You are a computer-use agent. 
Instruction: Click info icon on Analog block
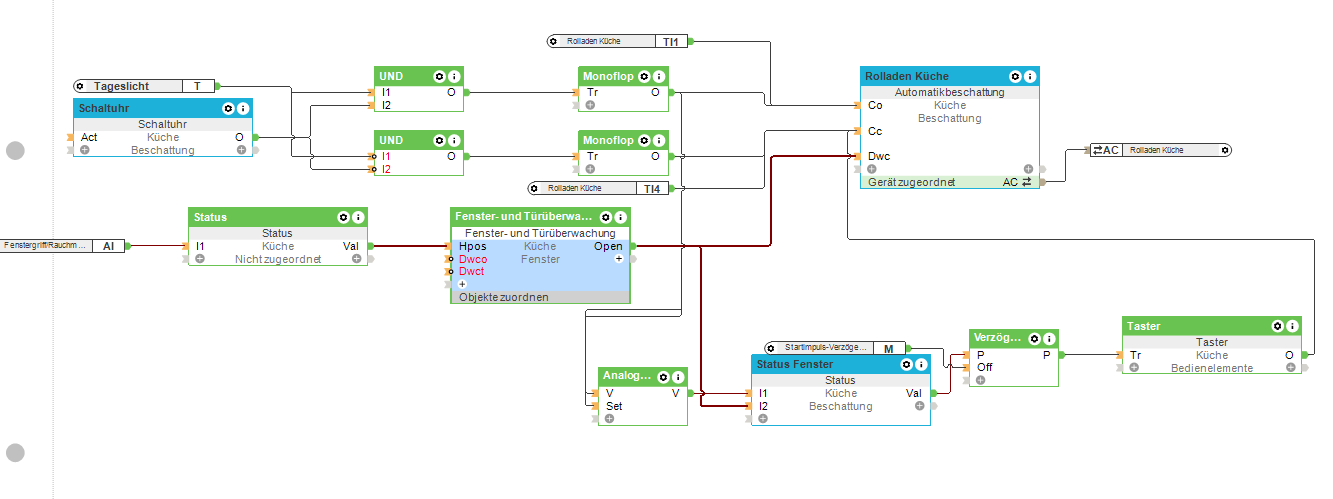[x=679, y=376]
